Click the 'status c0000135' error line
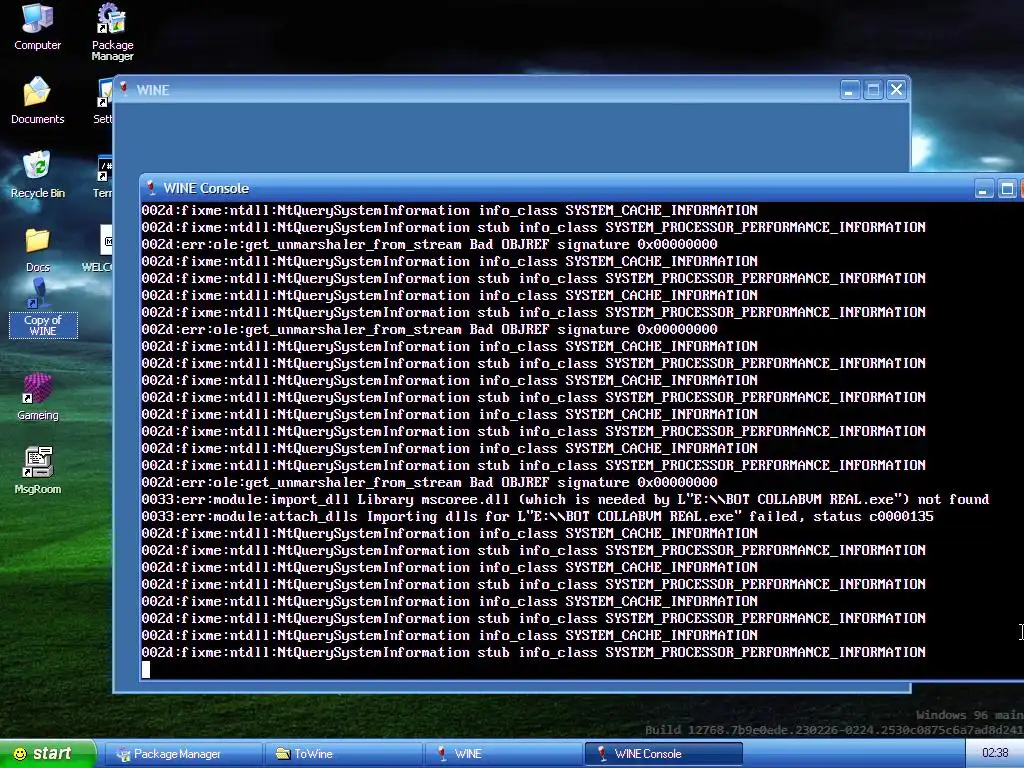 (x=537, y=517)
